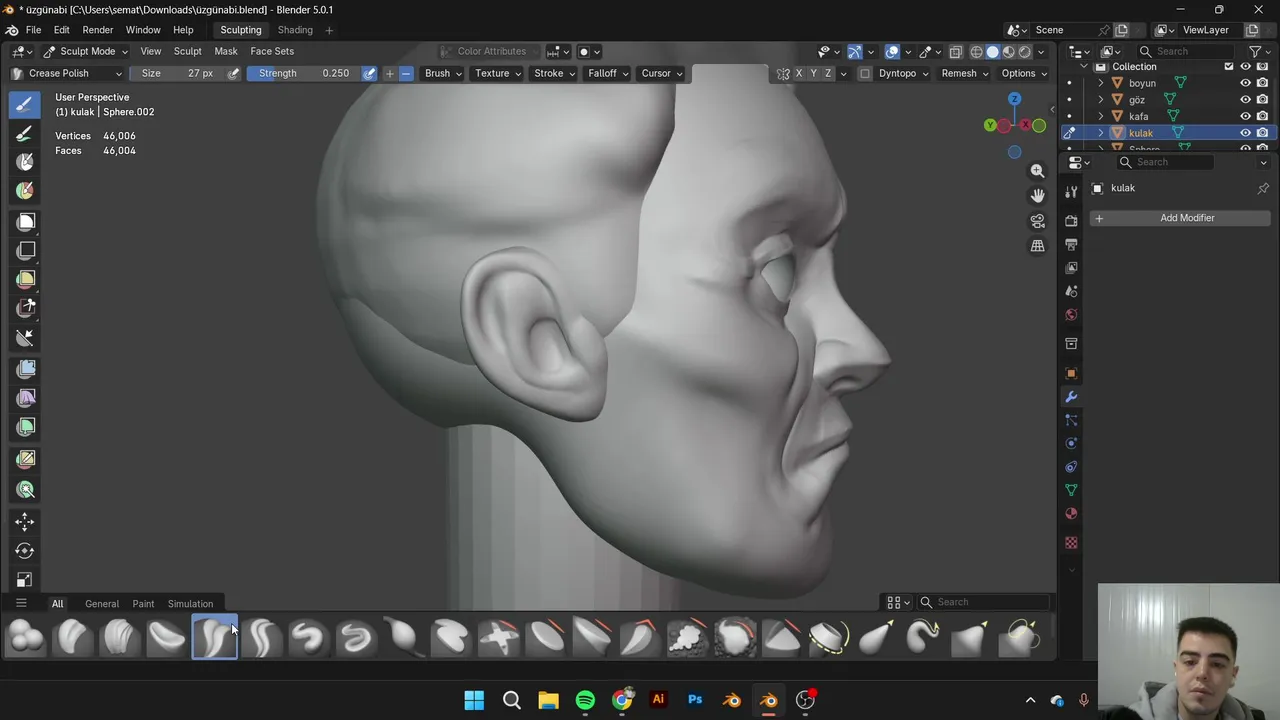Show the Paint brush catalog tab
1280x720 pixels.
[143, 604]
